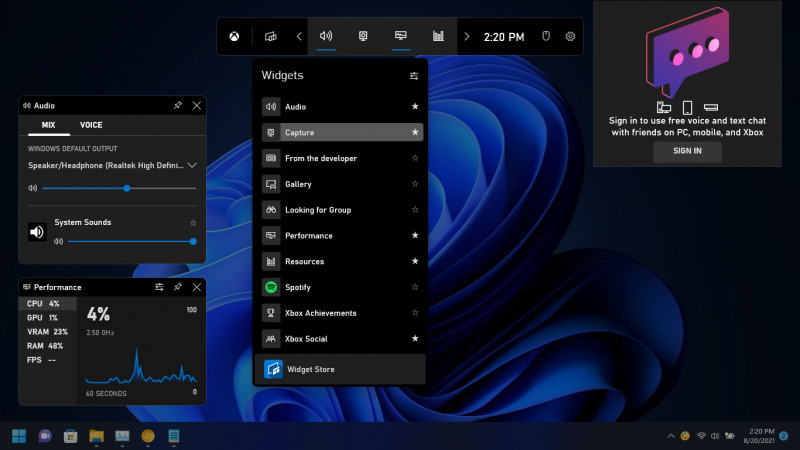Favorite the Looking for Group star
The image size is (800, 450).
tap(415, 210)
